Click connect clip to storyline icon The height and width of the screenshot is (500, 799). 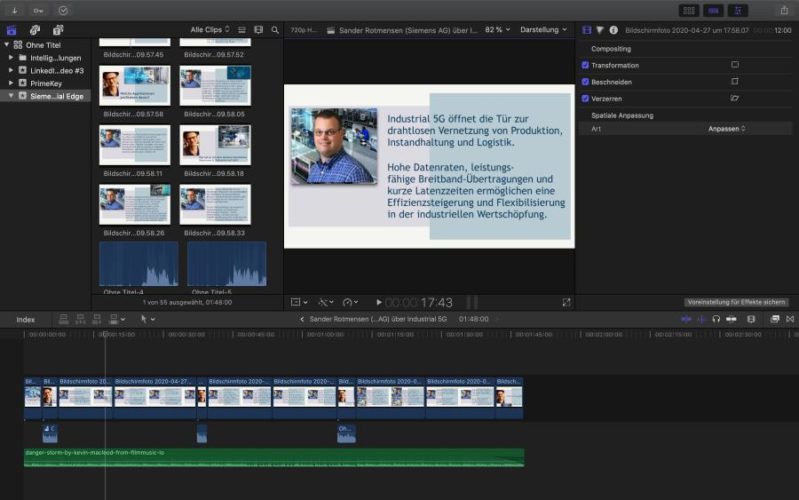pos(64,319)
